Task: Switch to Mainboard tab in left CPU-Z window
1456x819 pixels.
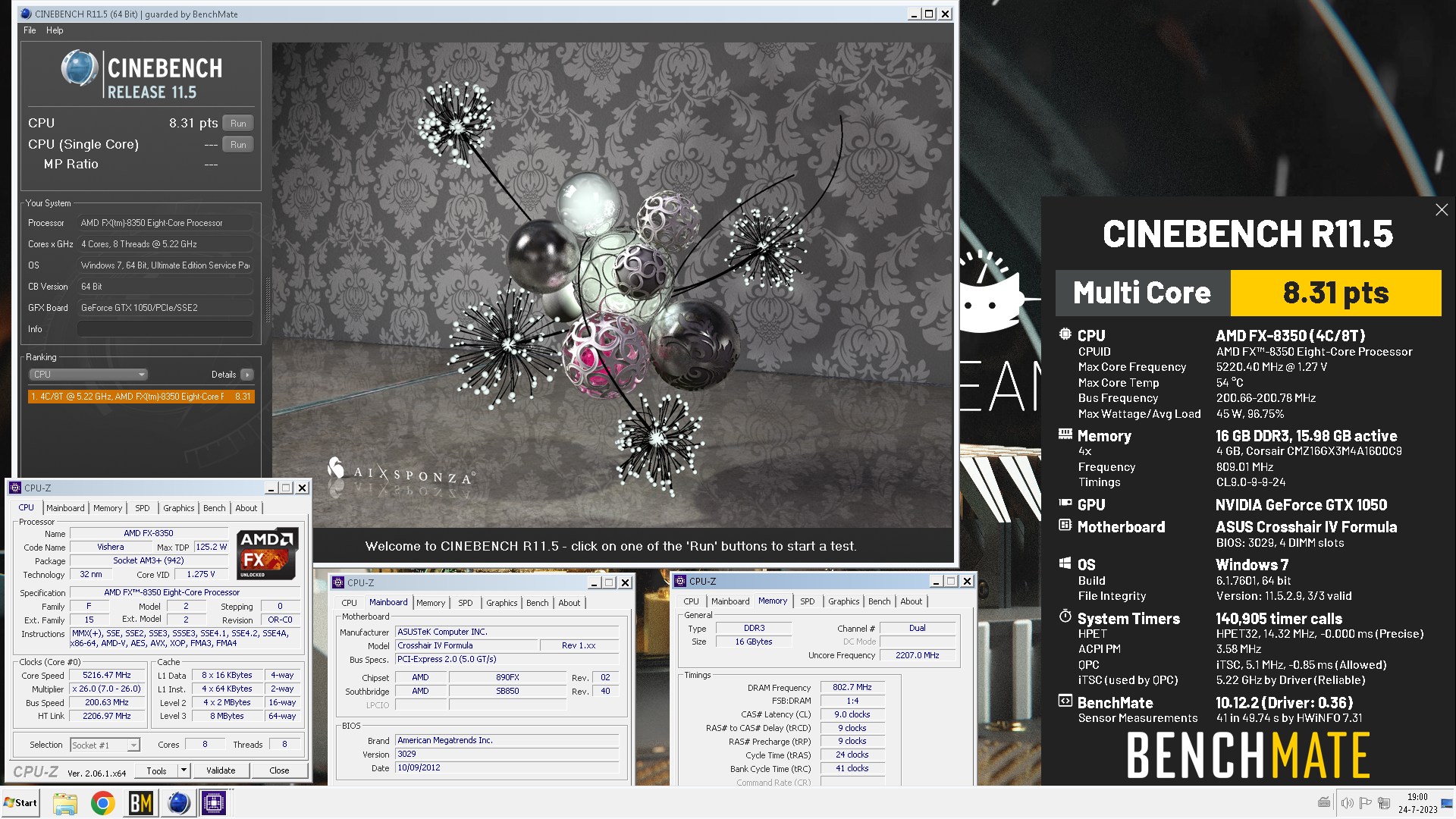Action: tap(65, 508)
